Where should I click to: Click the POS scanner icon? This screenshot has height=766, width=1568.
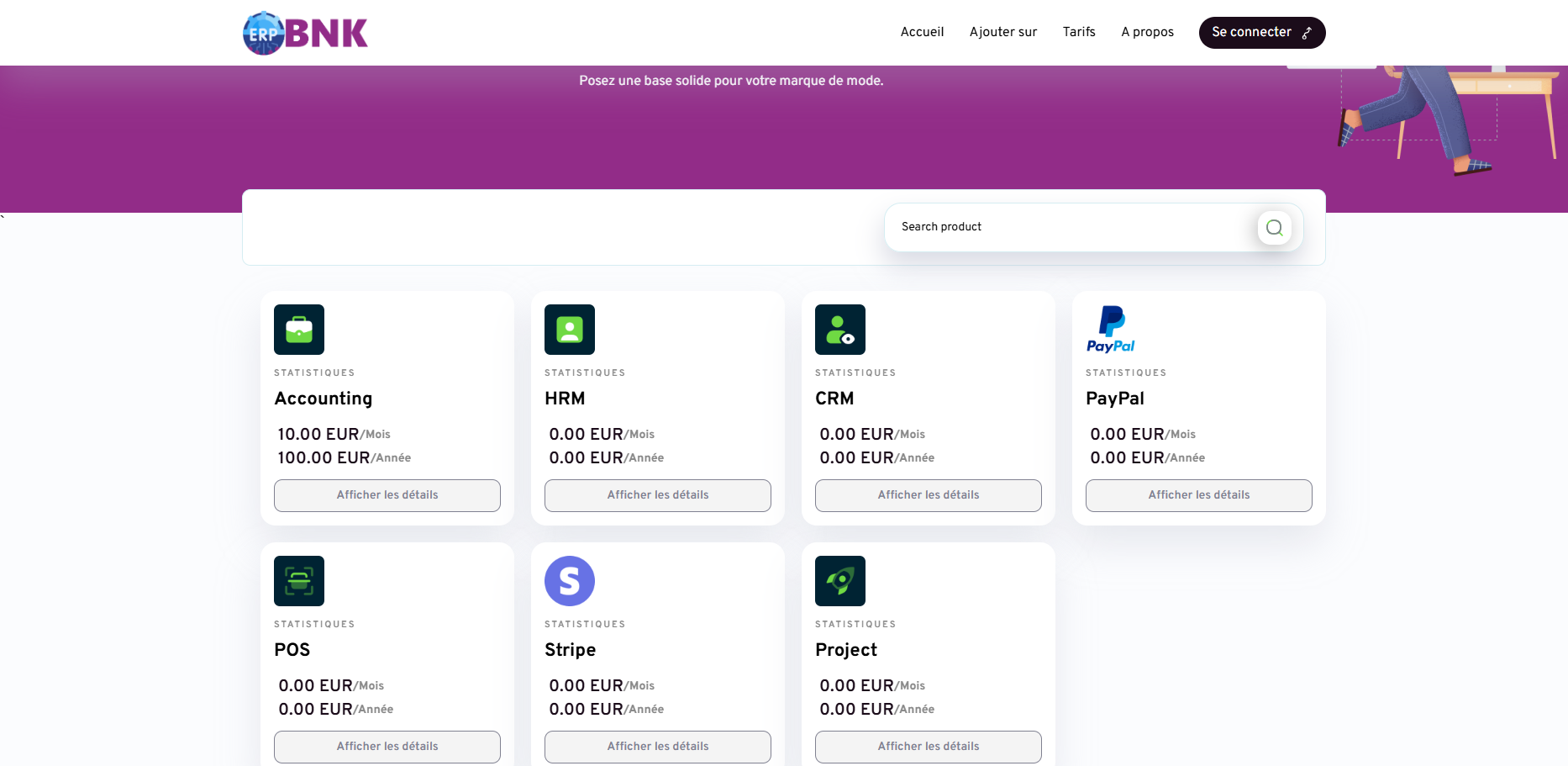click(299, 581)
